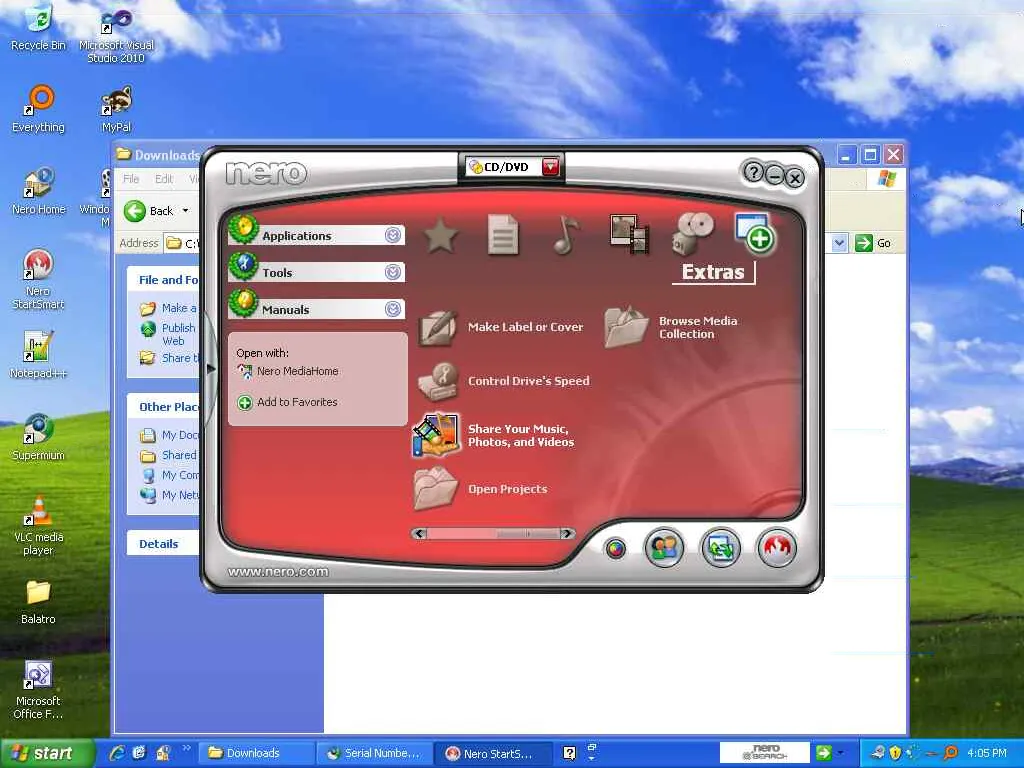The height and width of the screenshot is (768, 1024).
Task: Open the File menu in Downloads window
Action: click(x=131, y=179)
